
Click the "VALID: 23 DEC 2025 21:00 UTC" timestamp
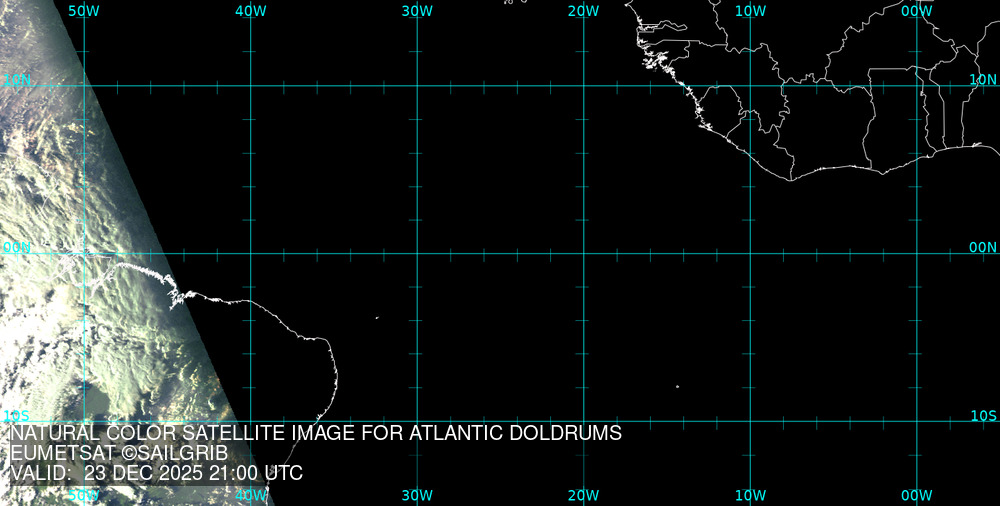pyautogui.click(x=156, y=473)
